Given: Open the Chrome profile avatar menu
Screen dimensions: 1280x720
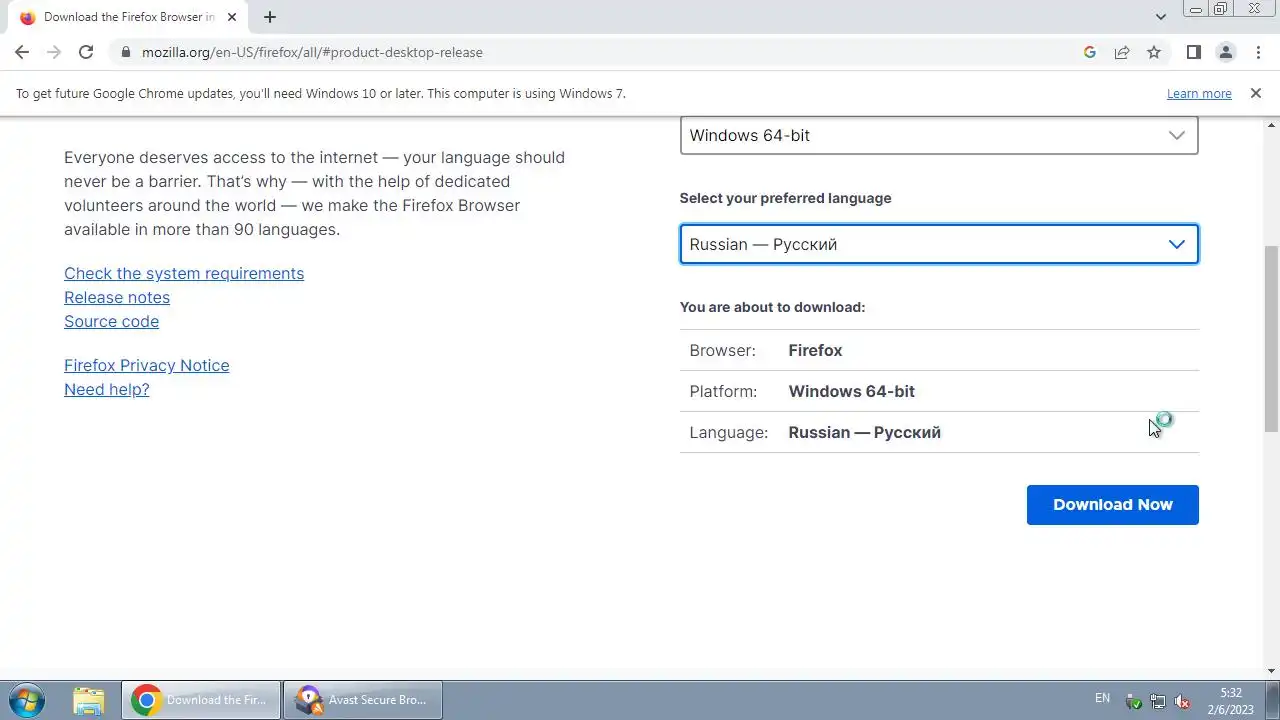Looking at the screenshot, I should click(x=1225, y=52).
